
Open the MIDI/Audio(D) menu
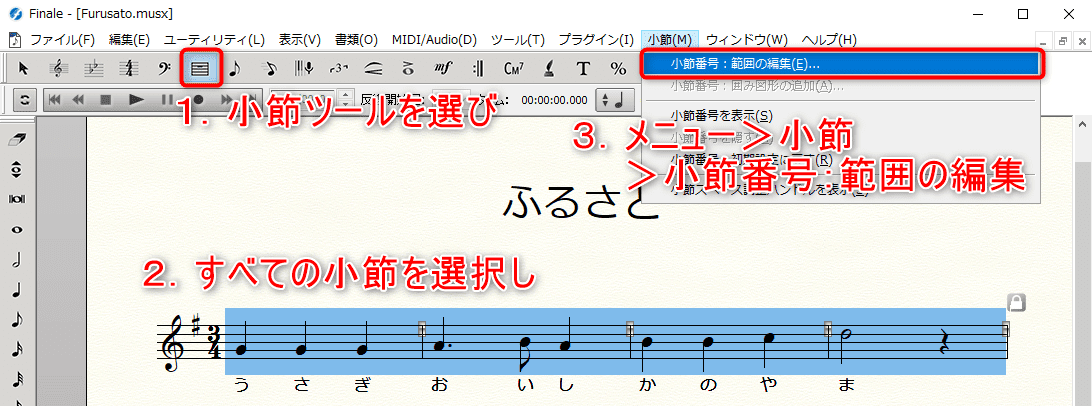434,40
